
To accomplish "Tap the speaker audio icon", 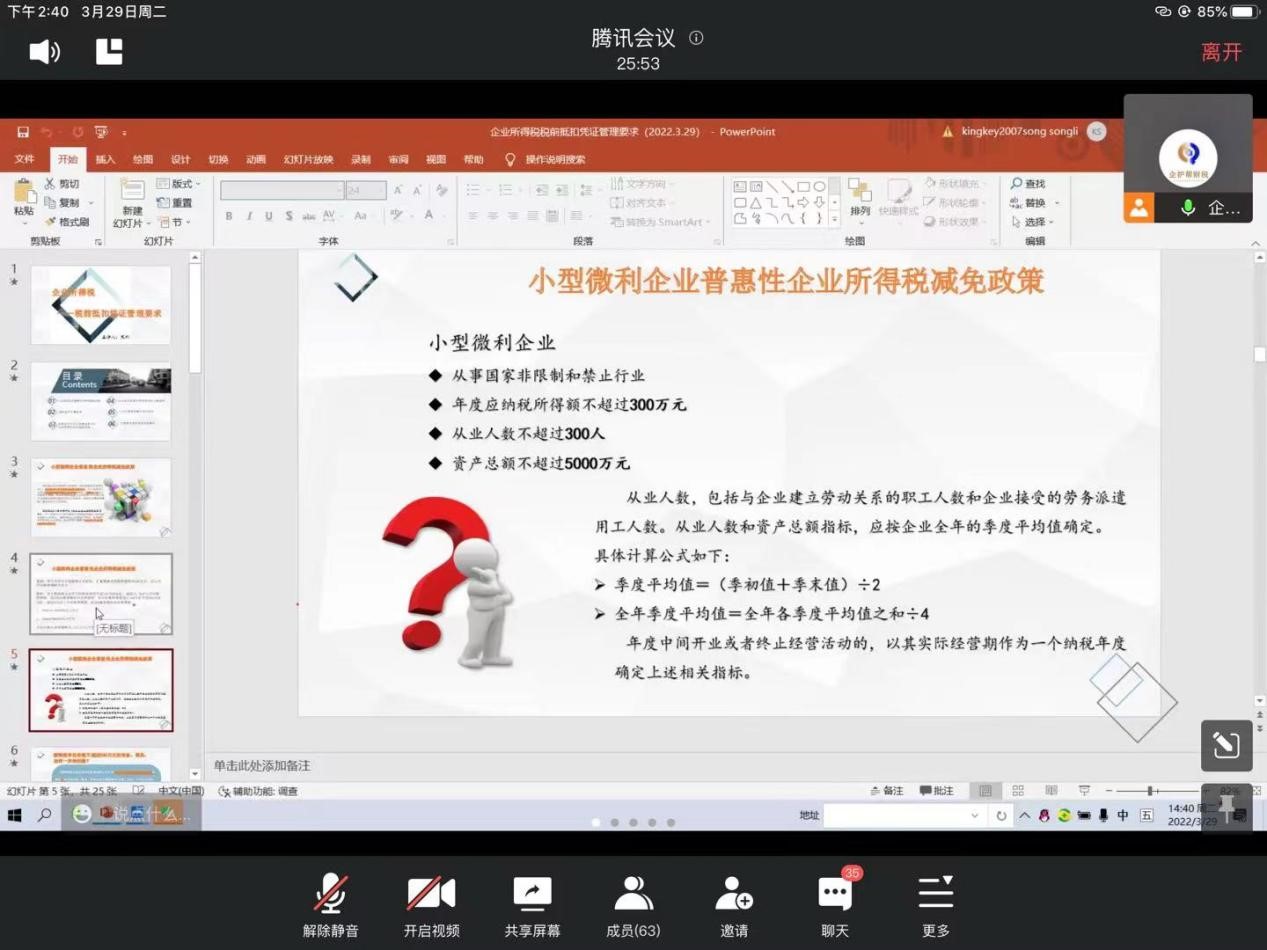I will pos(44,52).
